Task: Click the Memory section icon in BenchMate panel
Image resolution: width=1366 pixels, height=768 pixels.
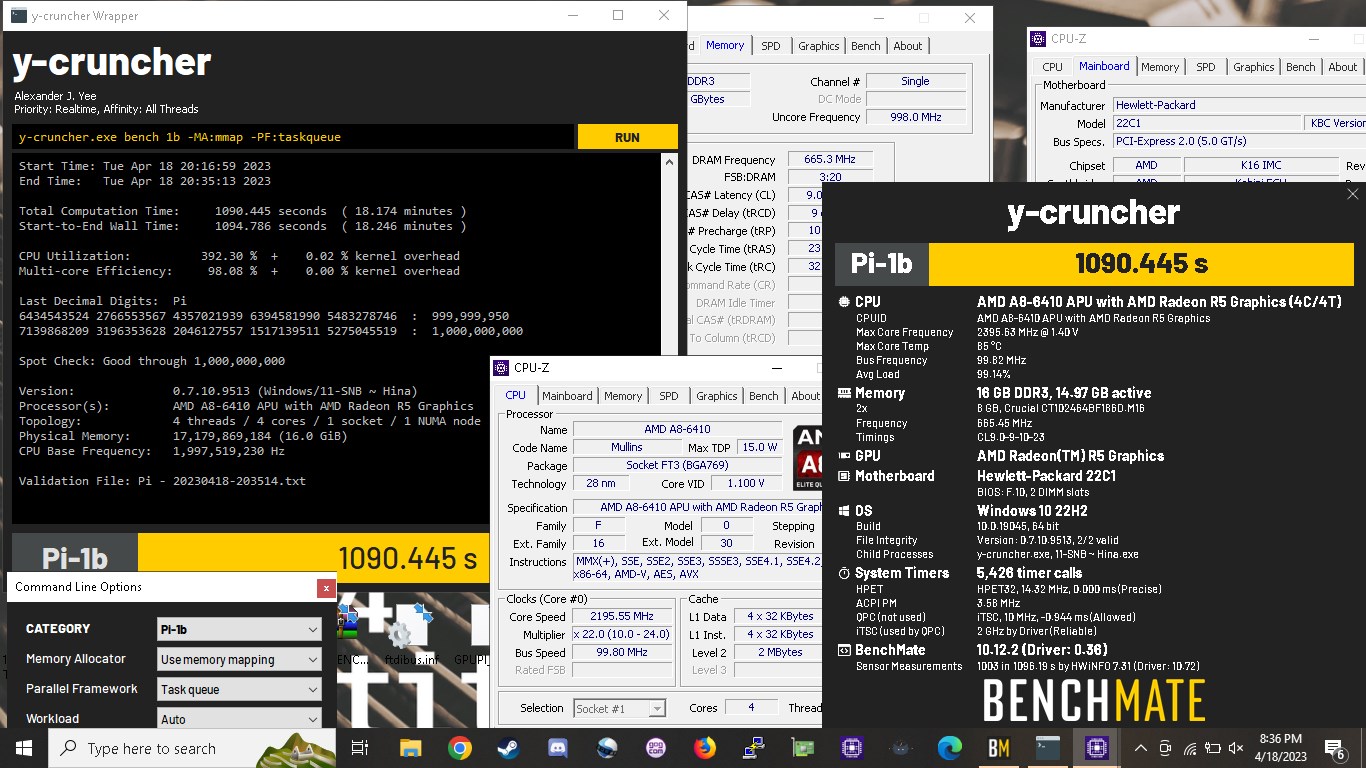Action: pyautogui.click(x=845, y=393)
